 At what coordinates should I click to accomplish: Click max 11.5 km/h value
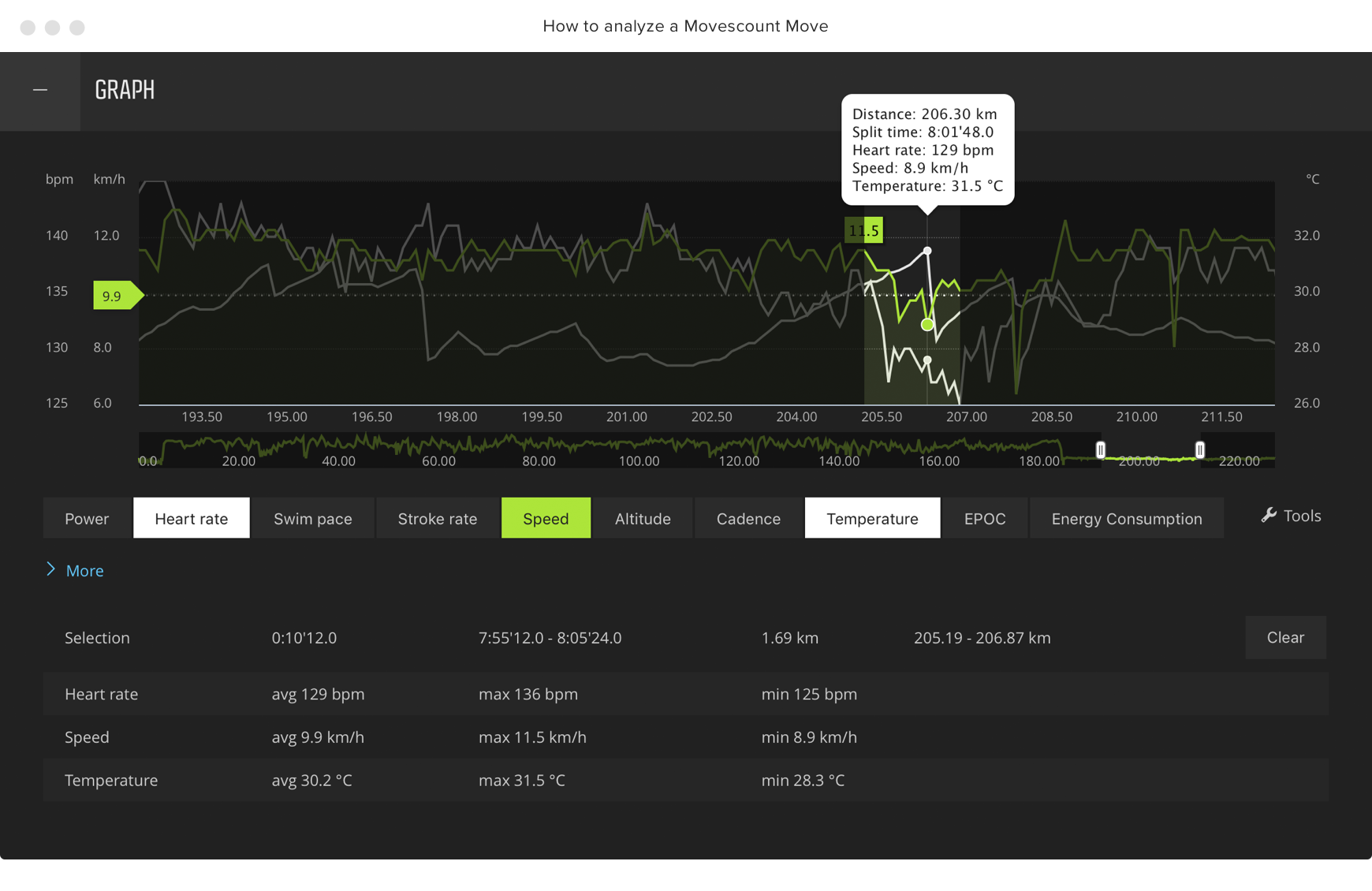[532, 737]
